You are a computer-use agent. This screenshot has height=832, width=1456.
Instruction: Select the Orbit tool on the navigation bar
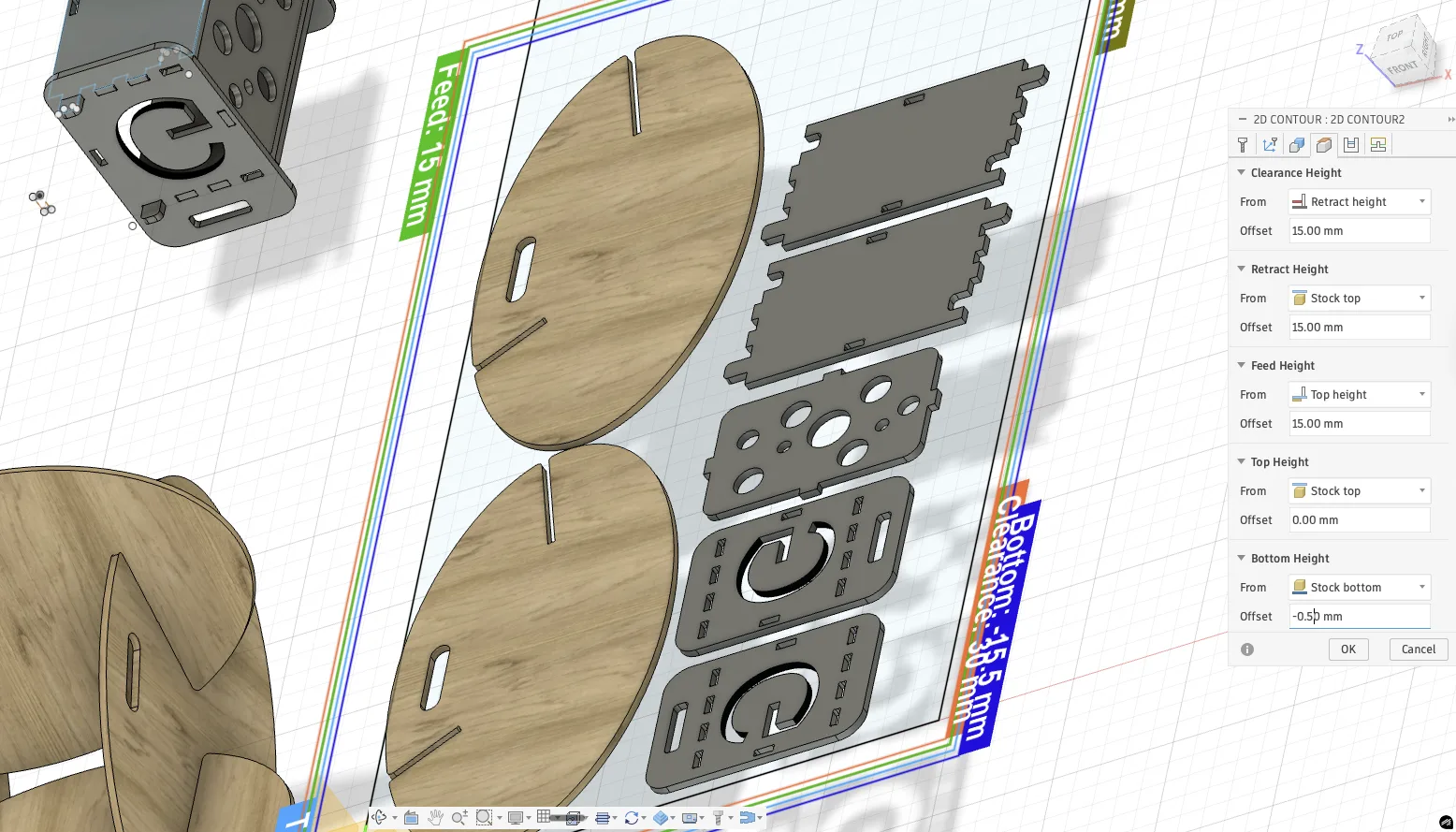tap(380, 817)
